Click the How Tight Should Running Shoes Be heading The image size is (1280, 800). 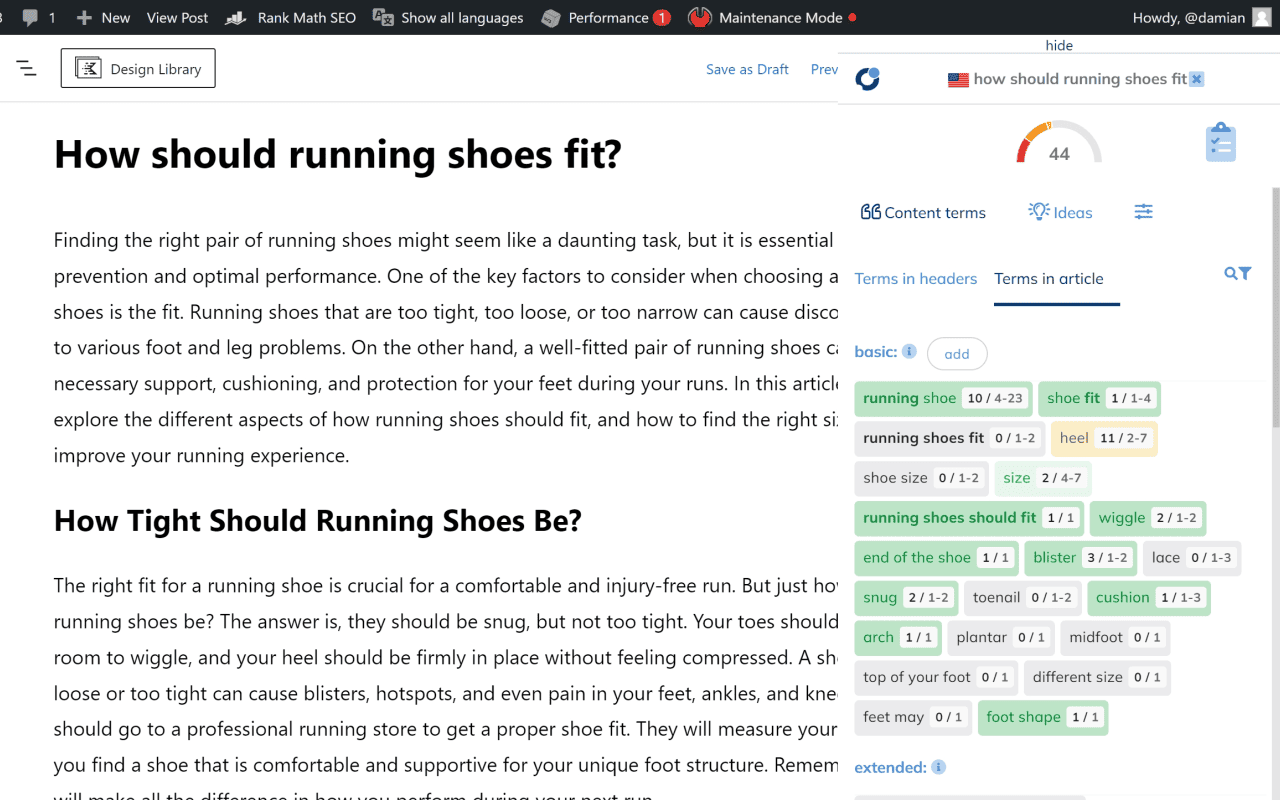point(318,521)
